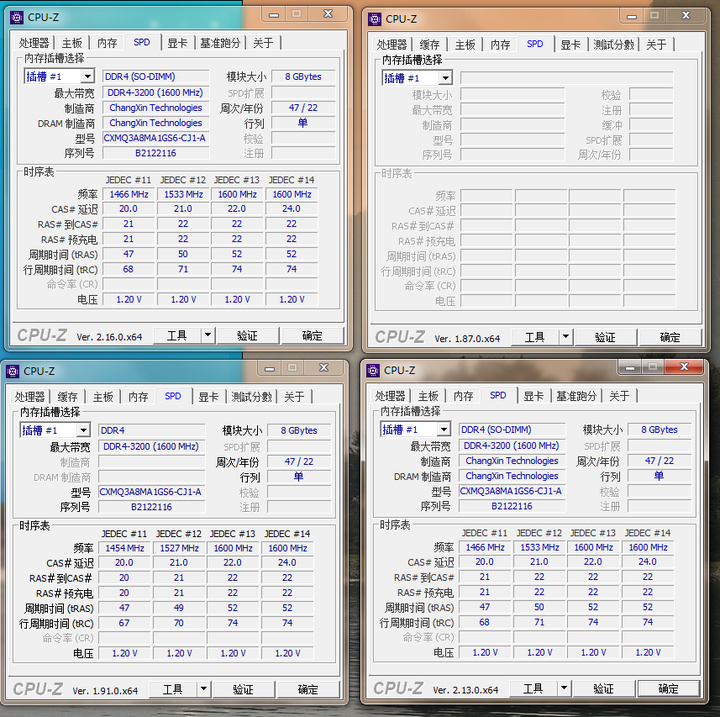Select SPD tab in CPU-Z 2.16.0 window
Screen dimensions: 720x717
click(x=142, y=43)
